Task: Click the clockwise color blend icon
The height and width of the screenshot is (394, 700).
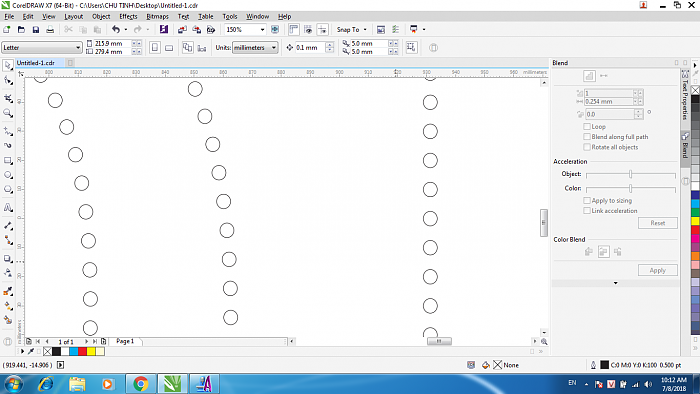Action: tap(604, 252)
